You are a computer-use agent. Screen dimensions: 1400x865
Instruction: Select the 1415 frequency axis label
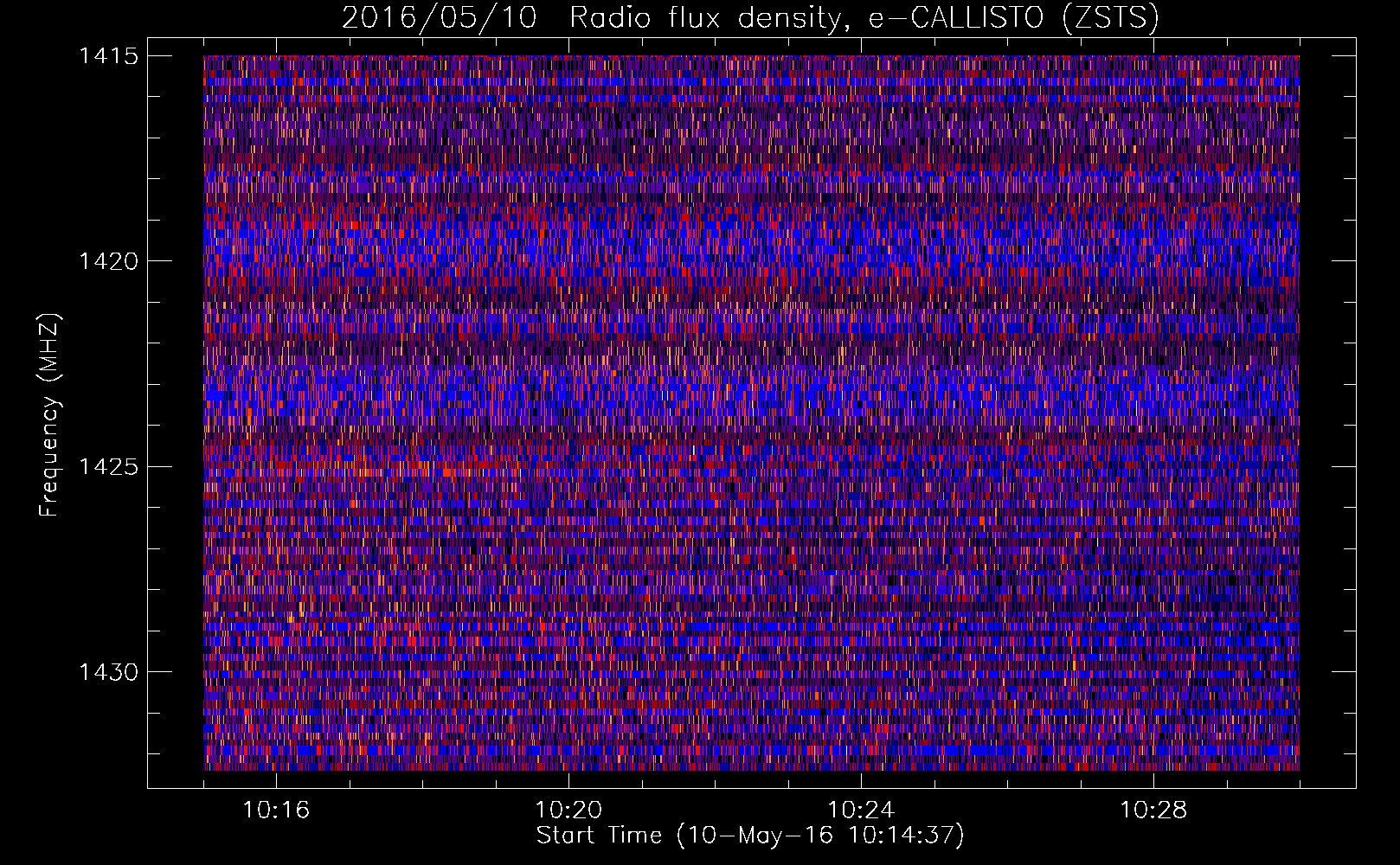(109, 56)
